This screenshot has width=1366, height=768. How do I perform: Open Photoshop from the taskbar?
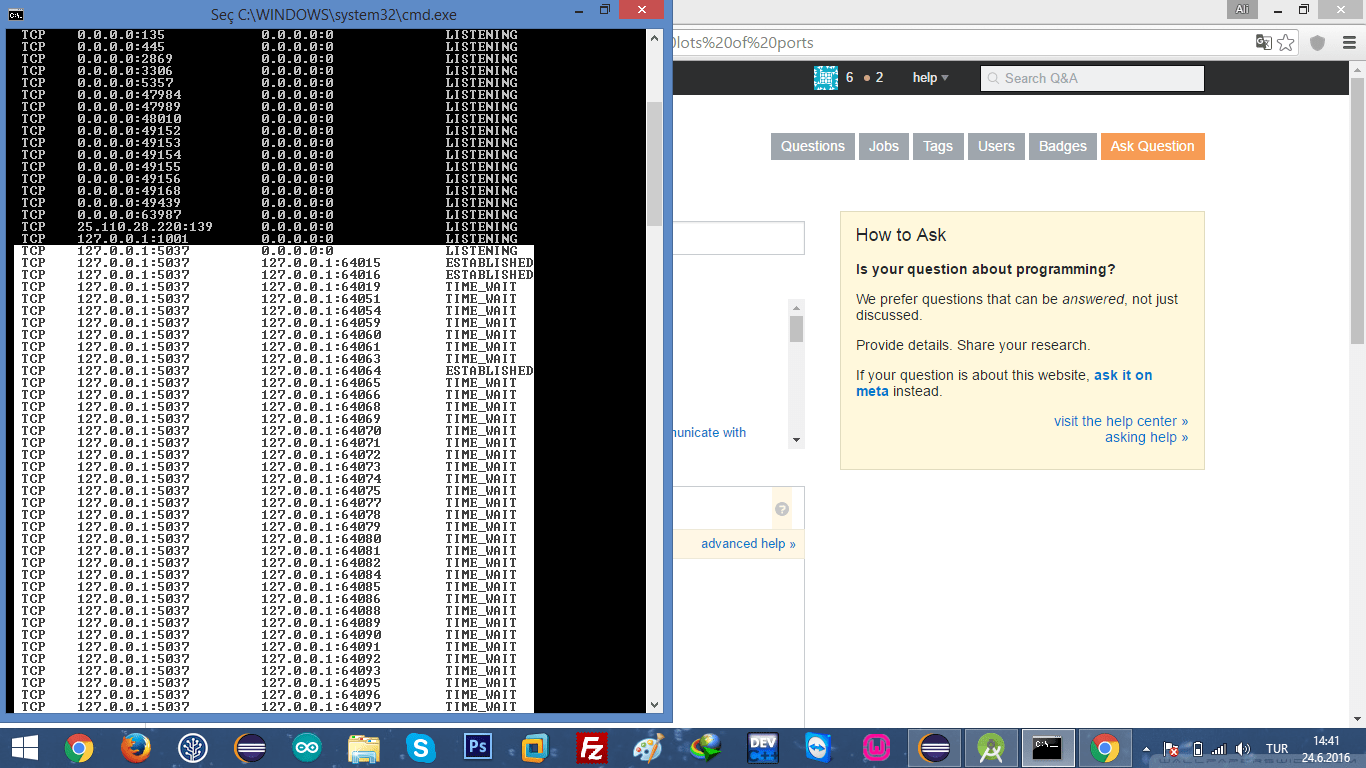pyautogui.click(x=478, y=748)
